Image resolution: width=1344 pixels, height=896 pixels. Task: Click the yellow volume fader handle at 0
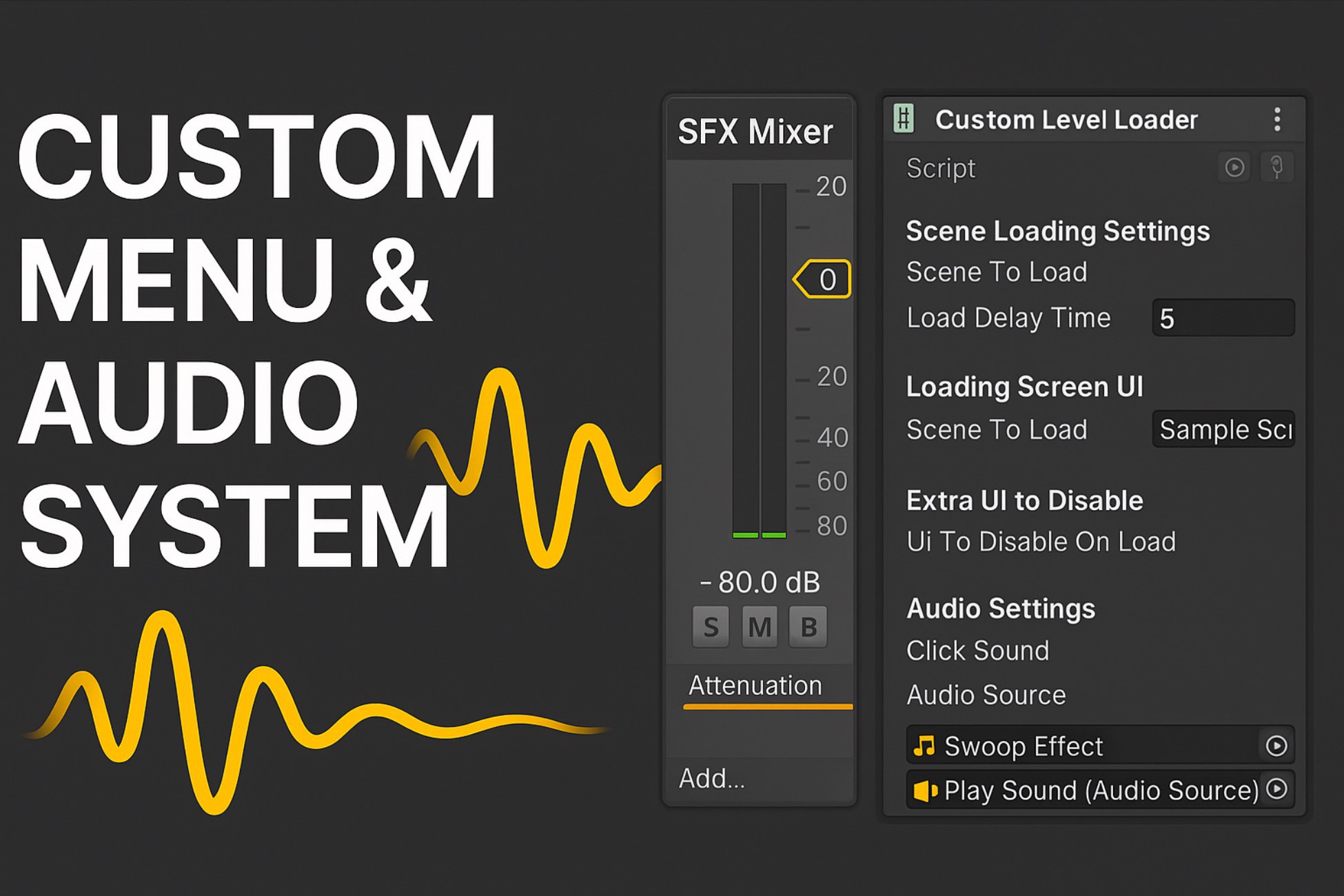coord(824,279)
